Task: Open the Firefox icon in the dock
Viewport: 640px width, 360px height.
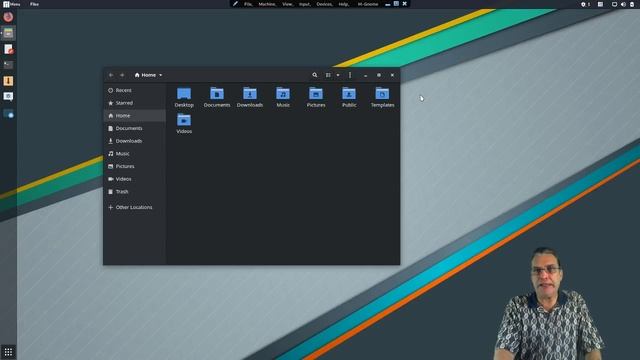Action: 8,17
